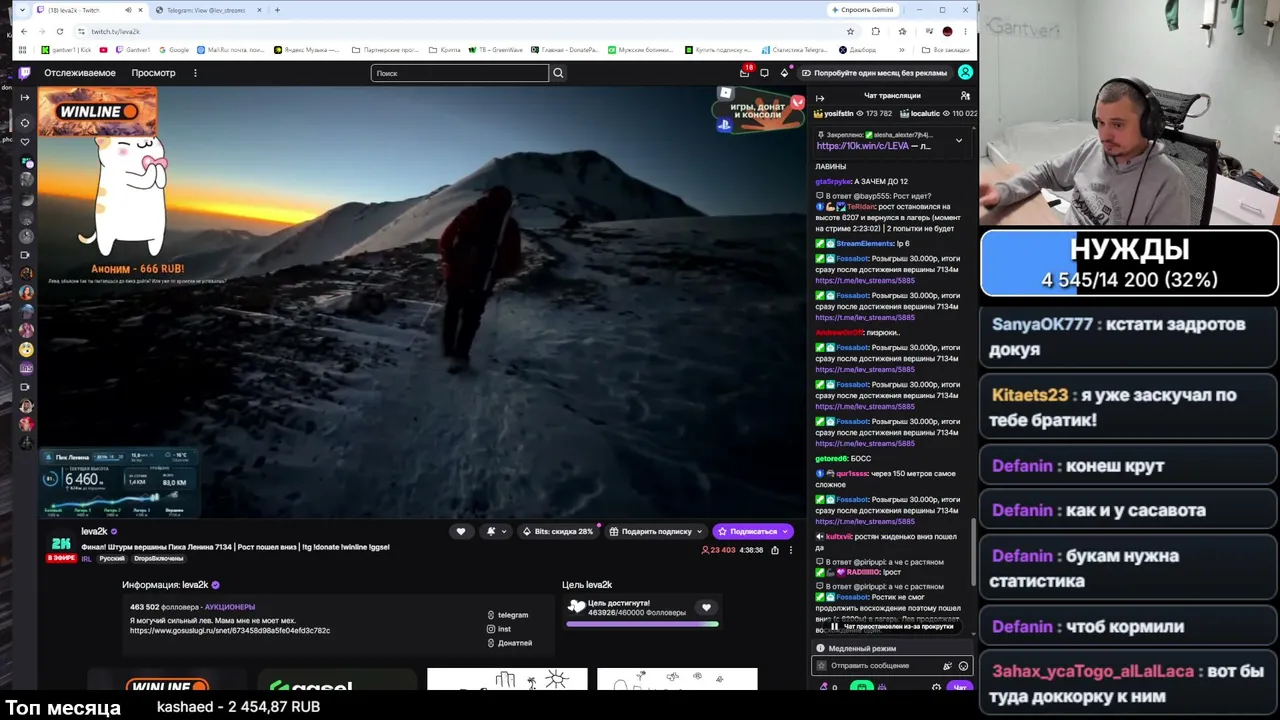Viewport: 1280px width, 720px height.
Task: Expand the left sidebar arrow
Action: point(25,97)
